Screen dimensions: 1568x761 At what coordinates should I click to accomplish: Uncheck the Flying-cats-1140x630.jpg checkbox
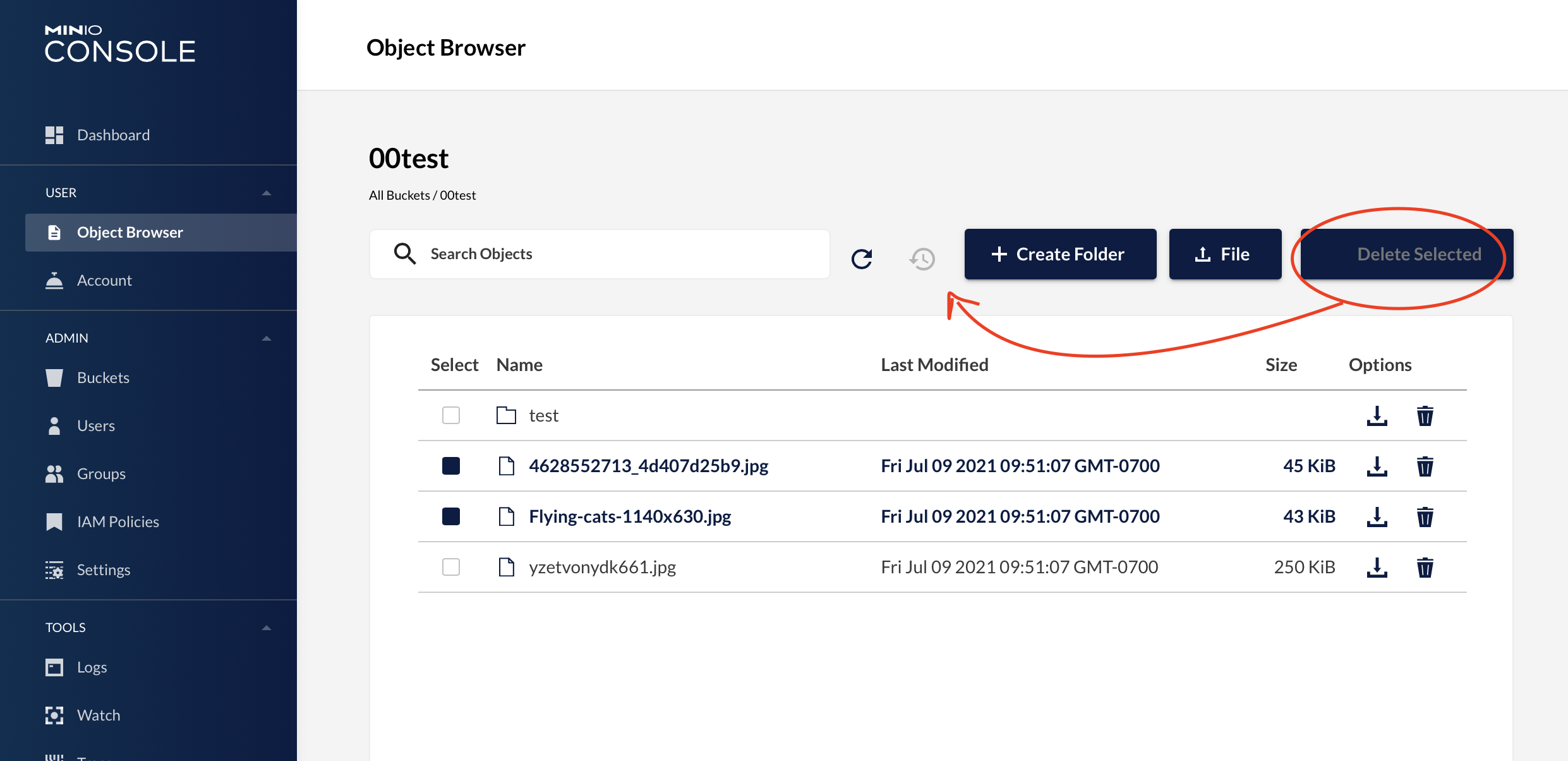pyautogui.click(x=451, y=516)
